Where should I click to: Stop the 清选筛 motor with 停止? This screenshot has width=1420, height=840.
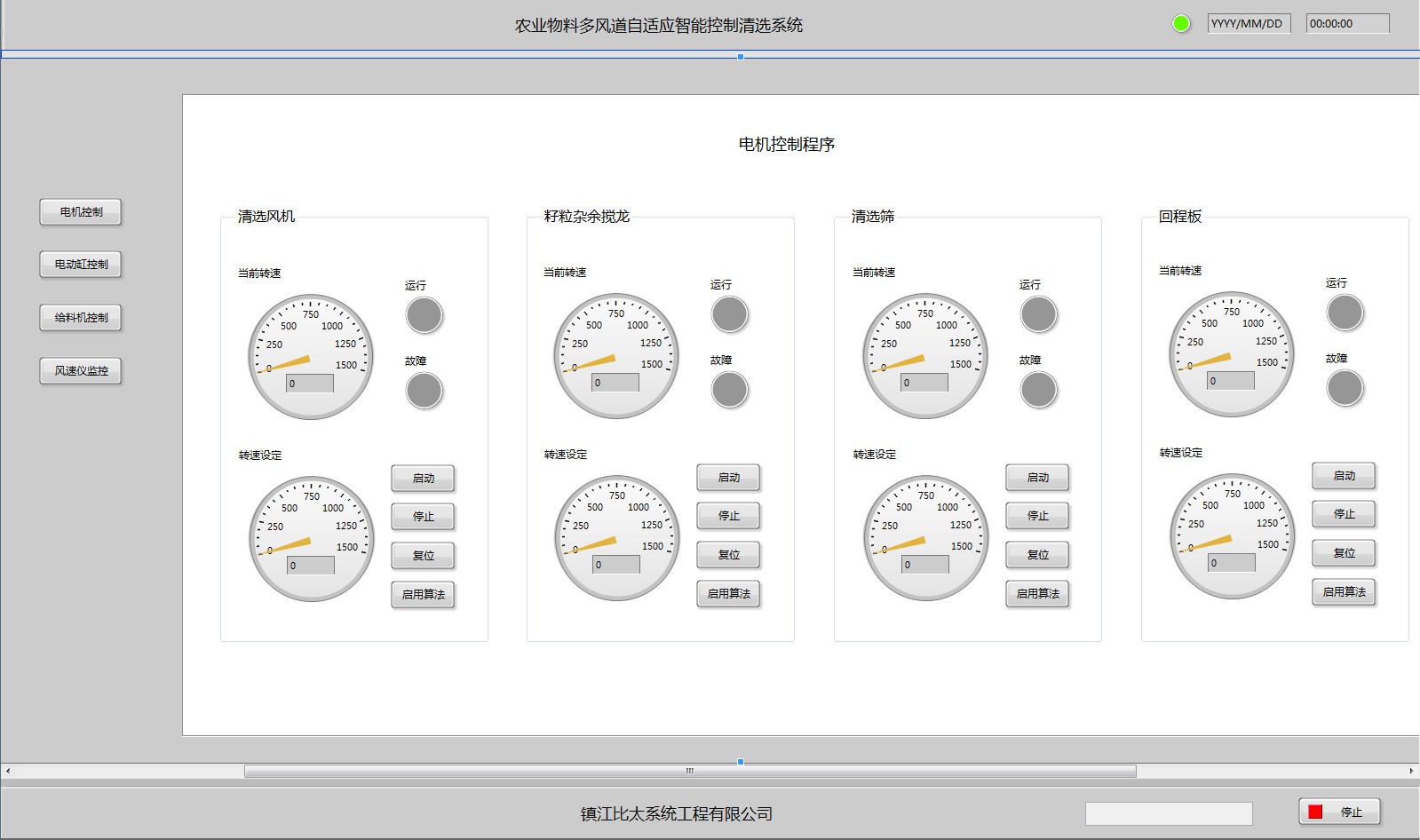pyautogui.click(x=1038, y=516)
